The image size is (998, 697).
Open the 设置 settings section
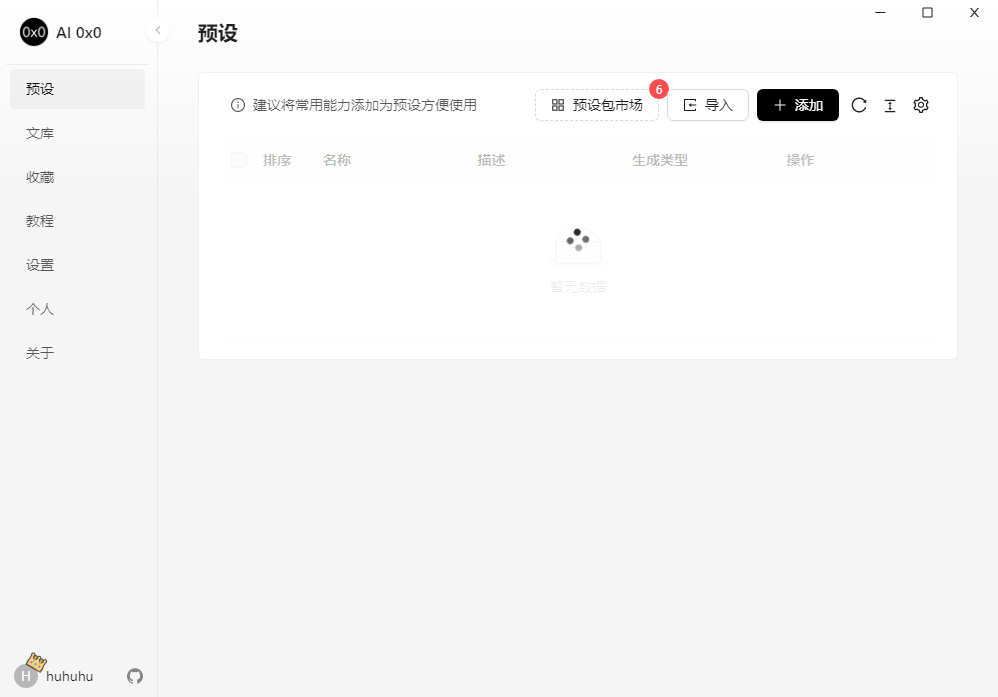[x=40, y=264]
